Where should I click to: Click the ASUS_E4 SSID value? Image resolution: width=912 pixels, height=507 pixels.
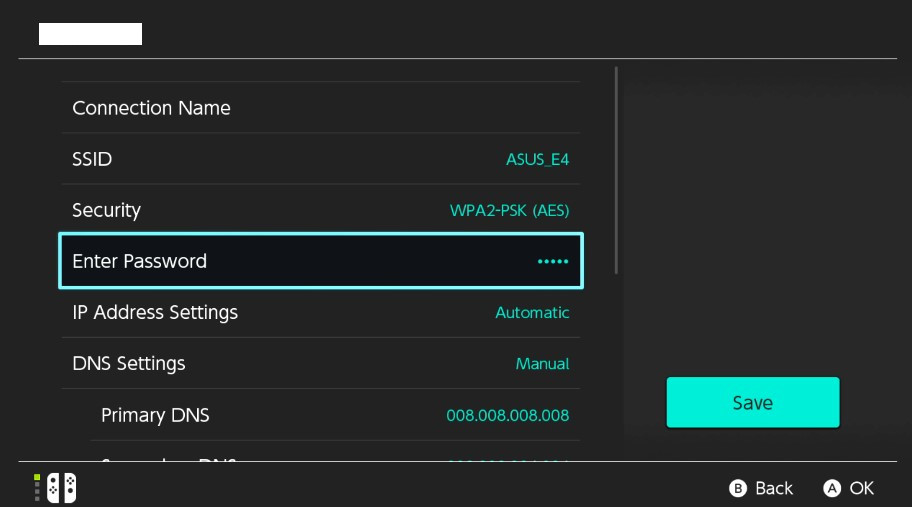pyautogui.click(x=537, y=159)
